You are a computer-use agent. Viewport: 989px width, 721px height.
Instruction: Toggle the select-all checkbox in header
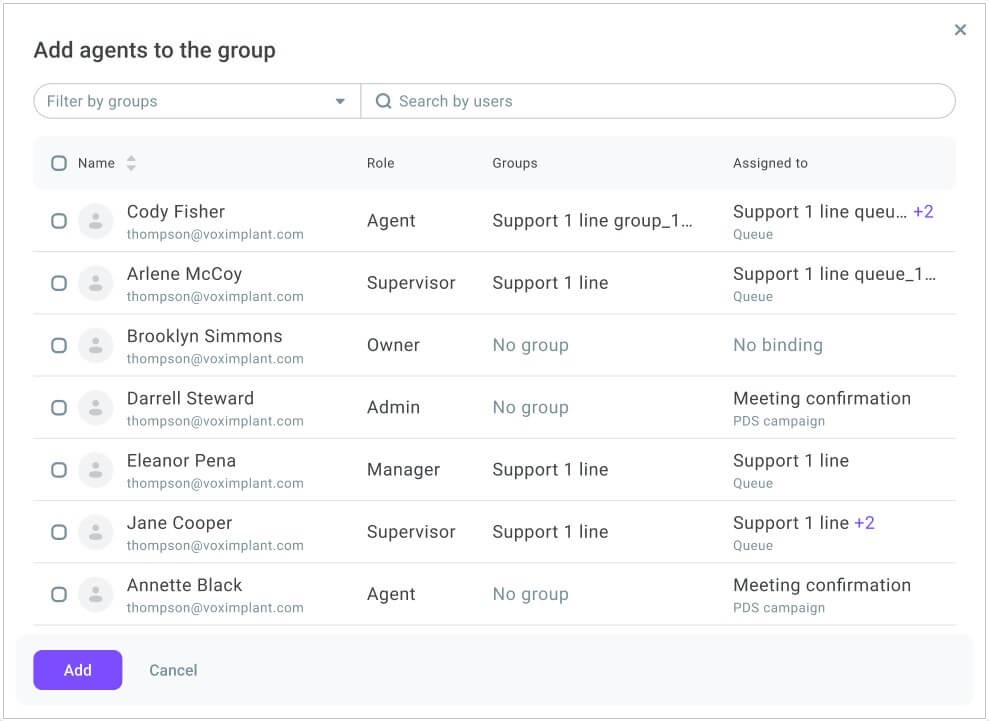[x=59, y=163]
